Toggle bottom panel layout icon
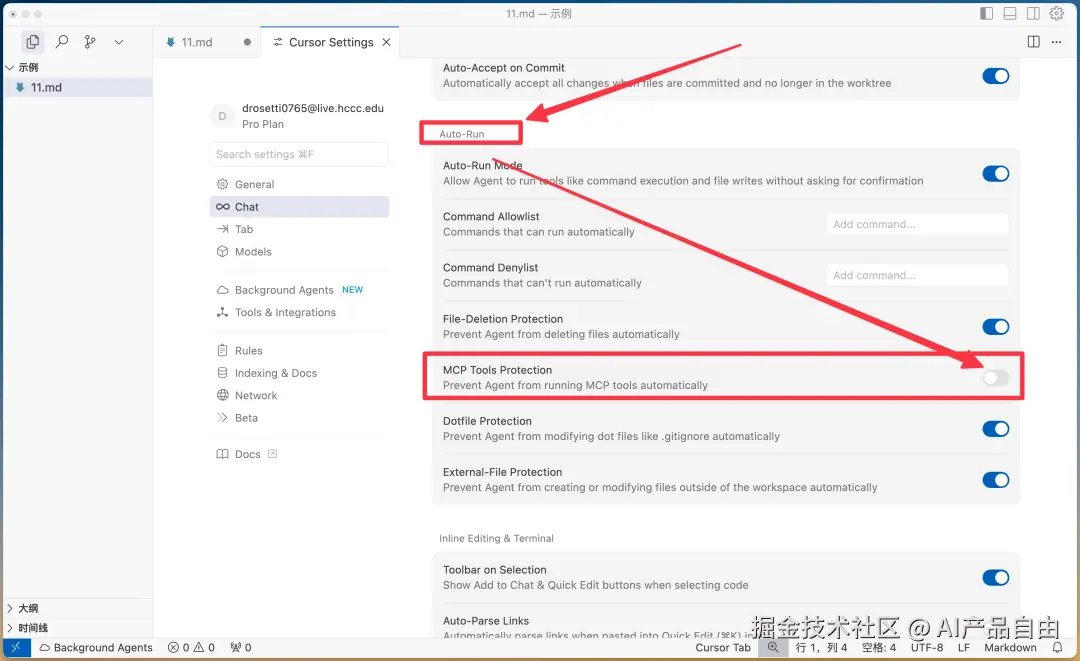The width and height of the screenshot is (1080, 661). [x=1010, y=13]
